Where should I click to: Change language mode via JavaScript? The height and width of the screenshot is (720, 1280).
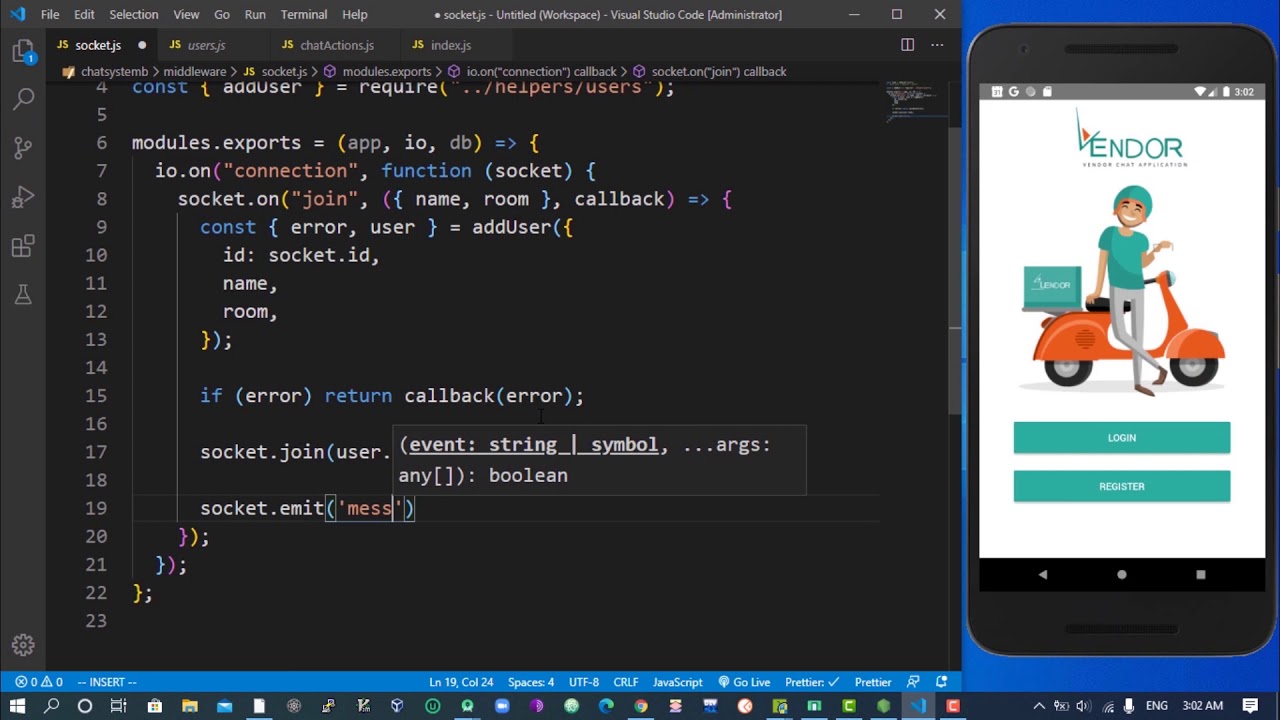[x=678, y=682]
